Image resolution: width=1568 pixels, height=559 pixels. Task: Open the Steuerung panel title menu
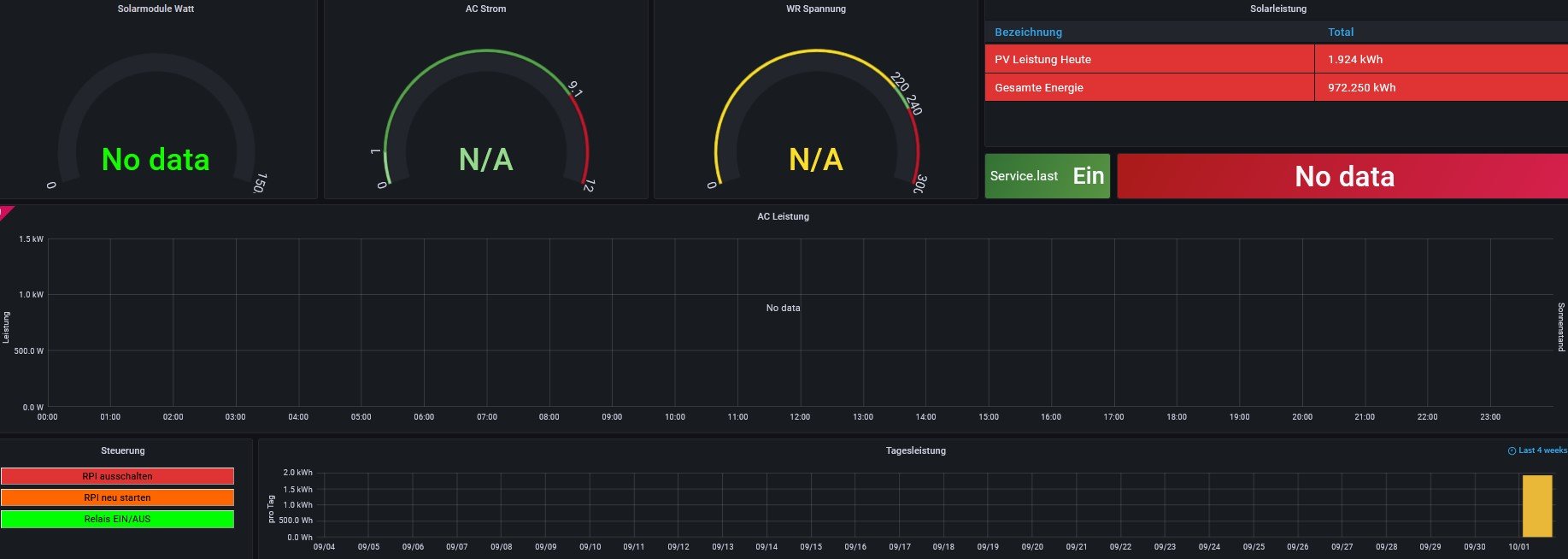123,450
